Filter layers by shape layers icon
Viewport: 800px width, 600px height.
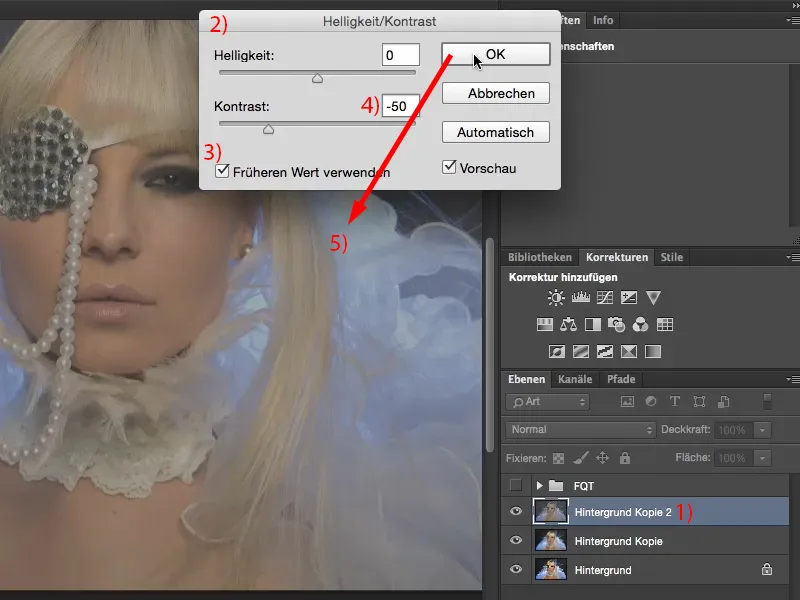(699, 402)
